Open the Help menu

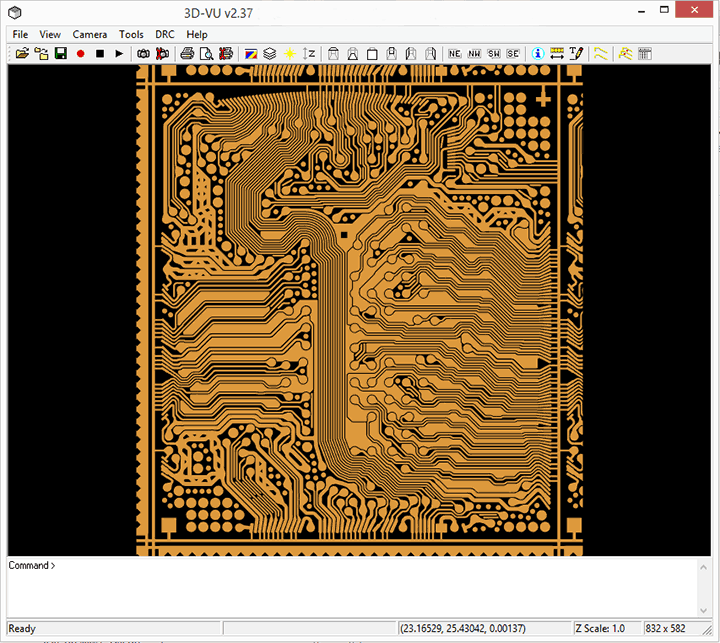pos(197,34)
